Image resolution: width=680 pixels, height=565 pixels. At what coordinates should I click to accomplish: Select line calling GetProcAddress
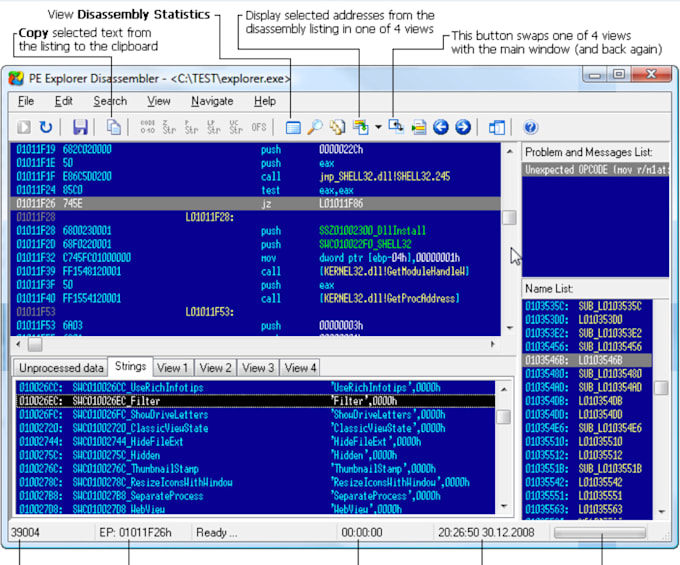coord(255,298)
